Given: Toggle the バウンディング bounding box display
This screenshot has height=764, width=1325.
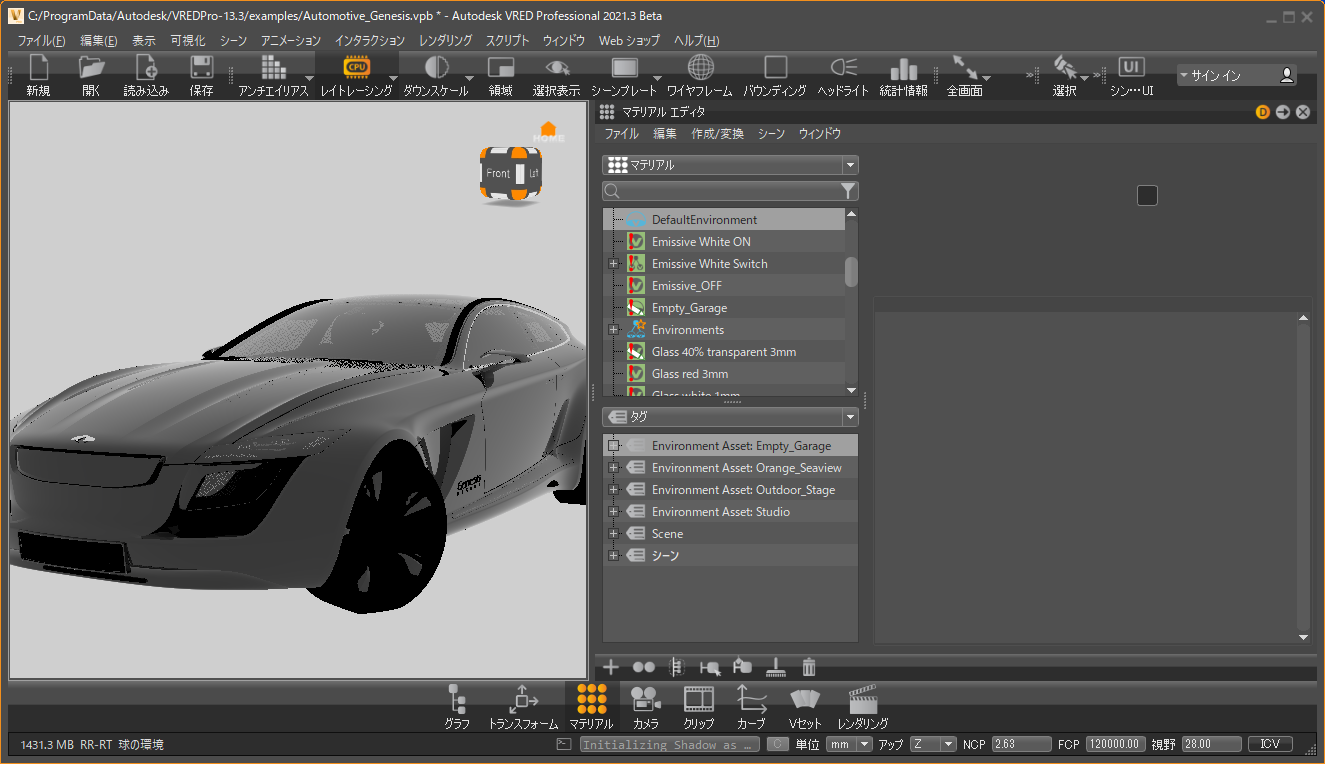Looking at the screenshot, I should pyautogui.click(x=775, y=68).
